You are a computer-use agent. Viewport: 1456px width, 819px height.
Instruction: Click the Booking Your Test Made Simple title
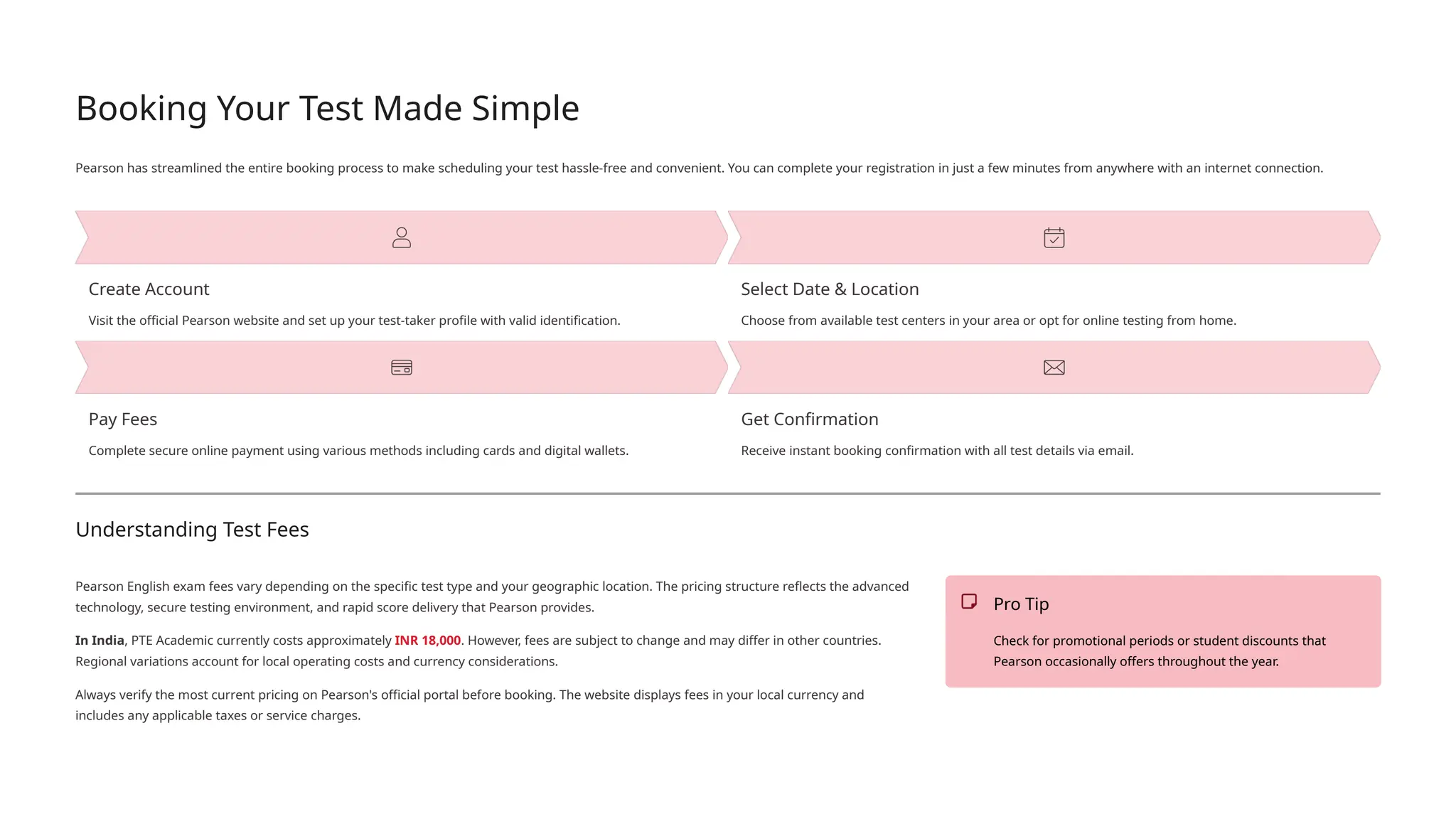(327, 109)
